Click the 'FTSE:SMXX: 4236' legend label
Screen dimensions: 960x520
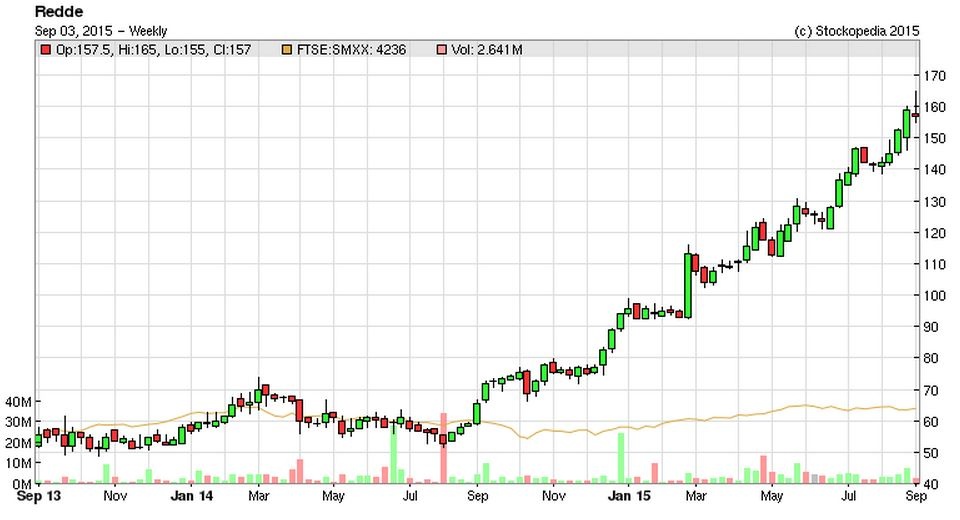pyautogui.click(x=351, y=50)
